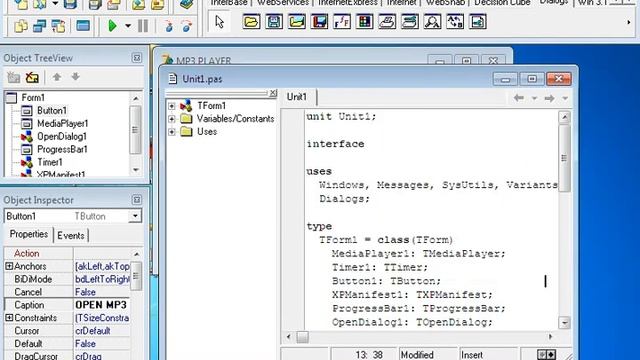Screen dimensions: 640x360
Task: Select the arrow pointer in component palette
Action: 220,22
